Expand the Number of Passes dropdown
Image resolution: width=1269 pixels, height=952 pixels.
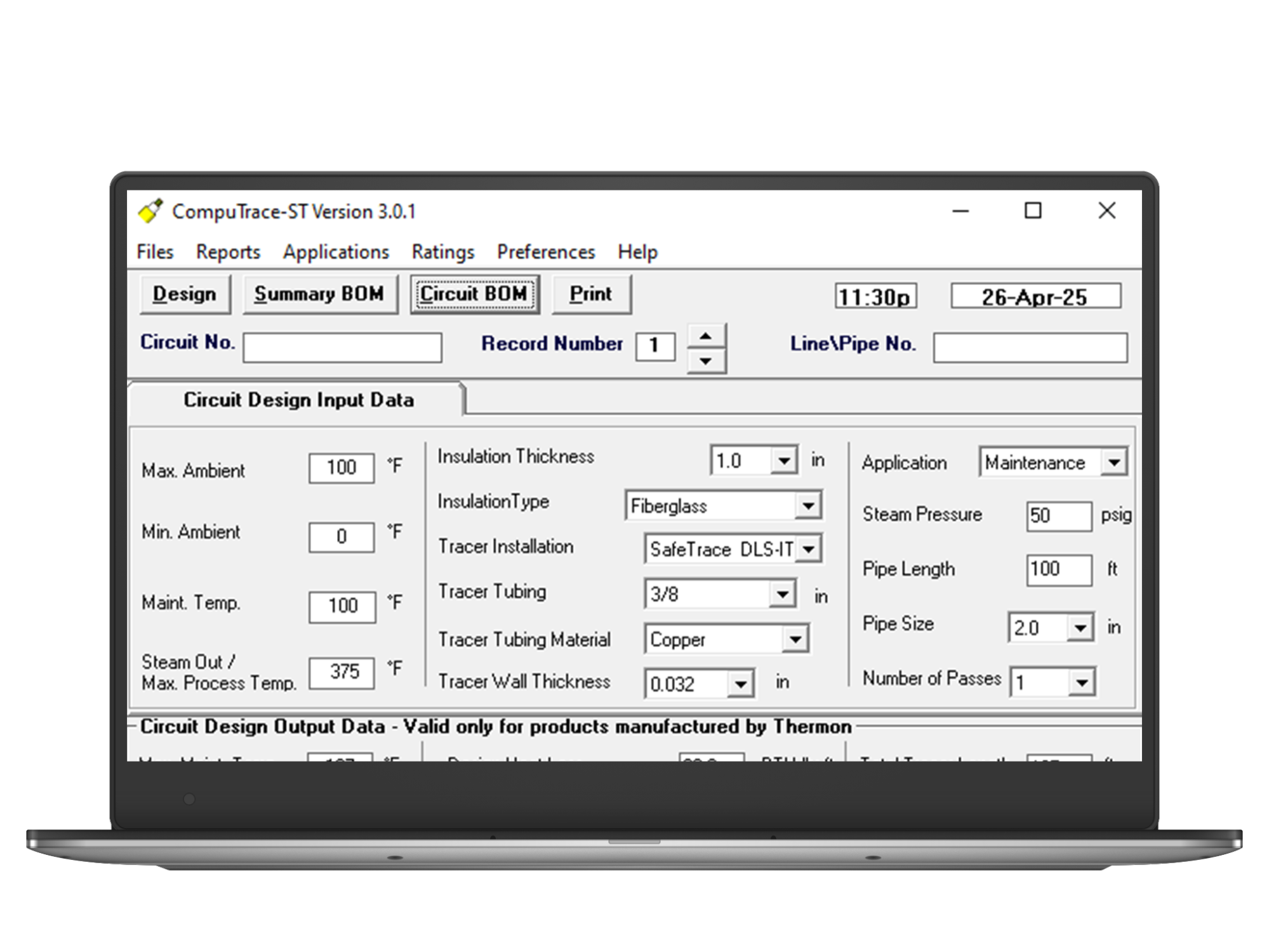pos(1082,683)
